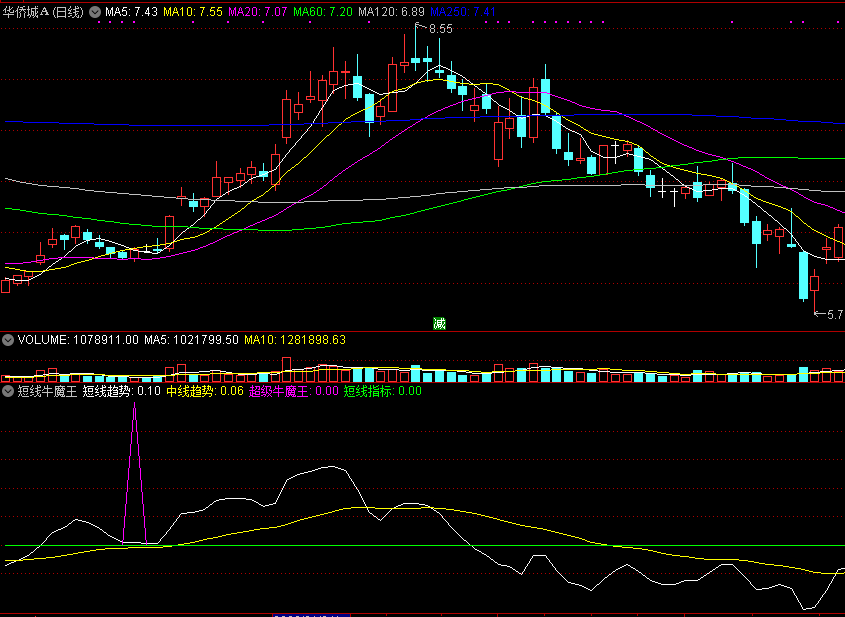Click the 8.55 high price annotation
845x617 pixels.
[440, 29]
